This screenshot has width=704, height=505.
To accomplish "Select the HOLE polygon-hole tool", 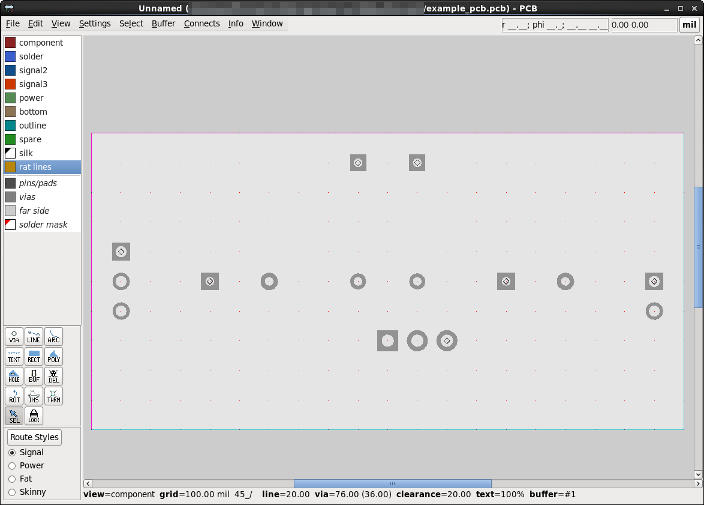I will 14,376.
